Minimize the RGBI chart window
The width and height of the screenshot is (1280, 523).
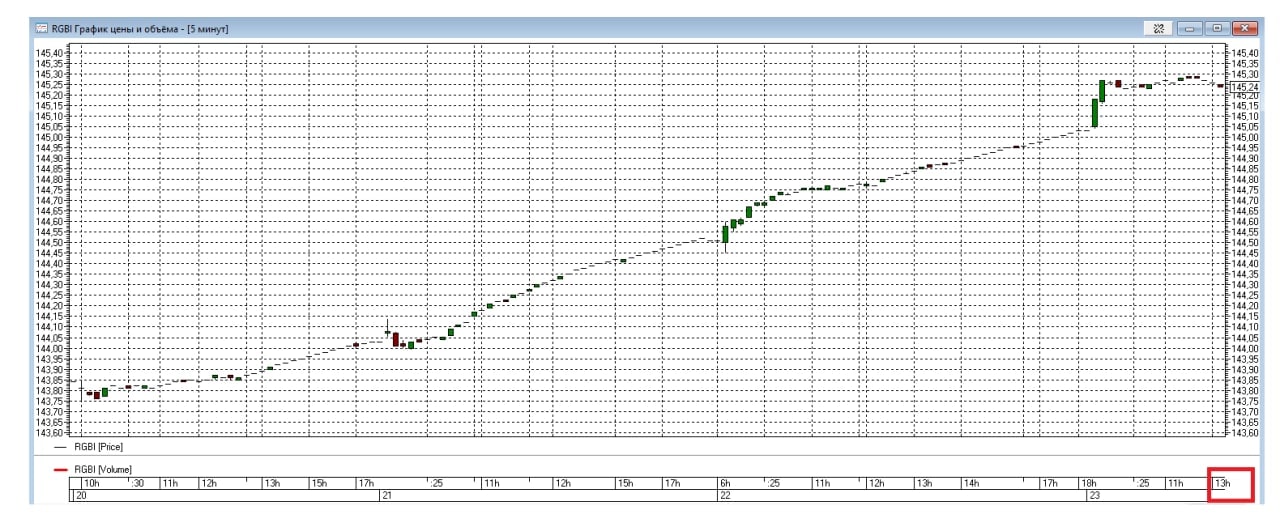pos(1189,29)
